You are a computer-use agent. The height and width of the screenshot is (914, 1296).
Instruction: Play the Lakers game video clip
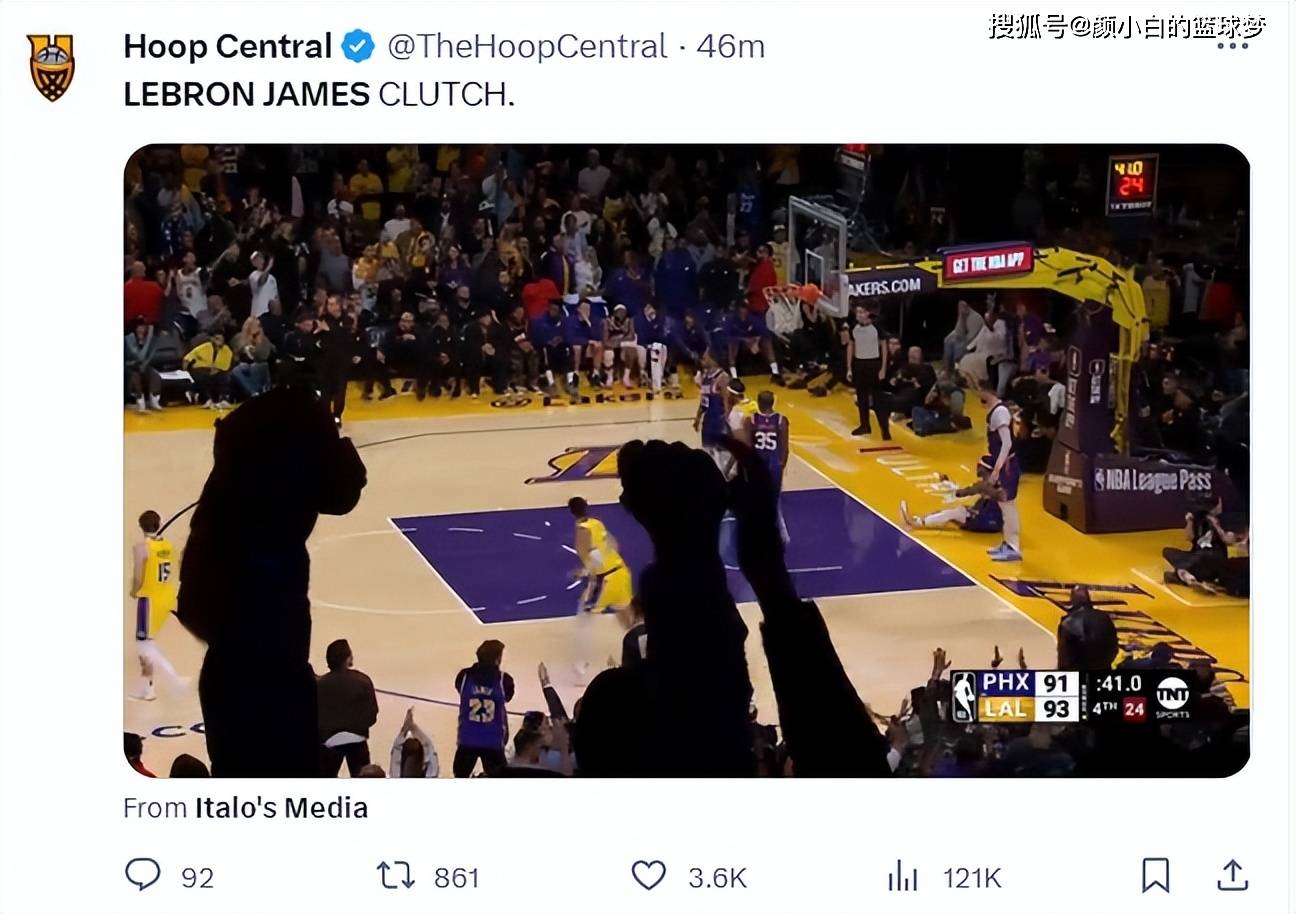pyautogui.click(x=686, y=460)
